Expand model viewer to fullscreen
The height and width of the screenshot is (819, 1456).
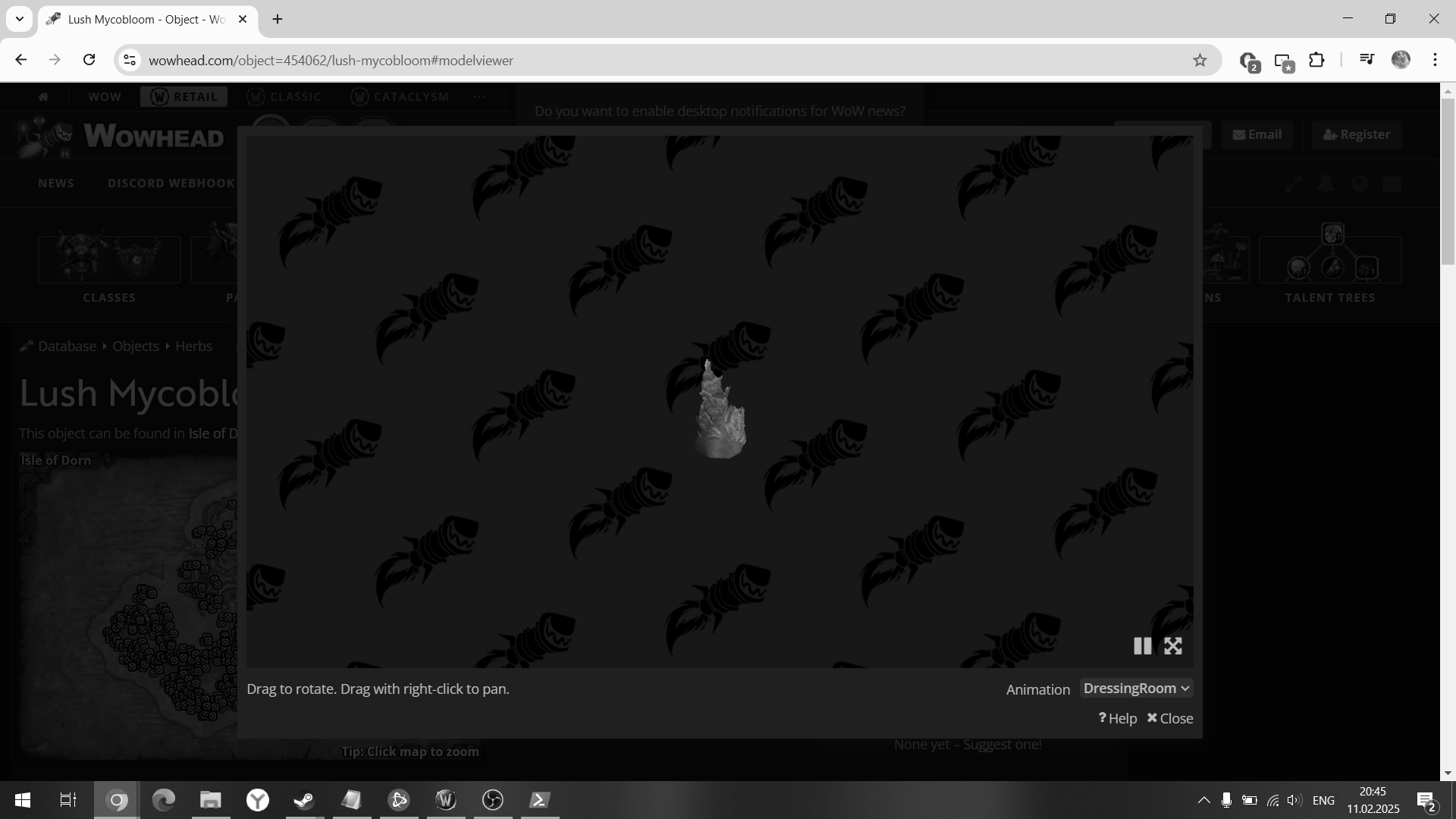1173,646
